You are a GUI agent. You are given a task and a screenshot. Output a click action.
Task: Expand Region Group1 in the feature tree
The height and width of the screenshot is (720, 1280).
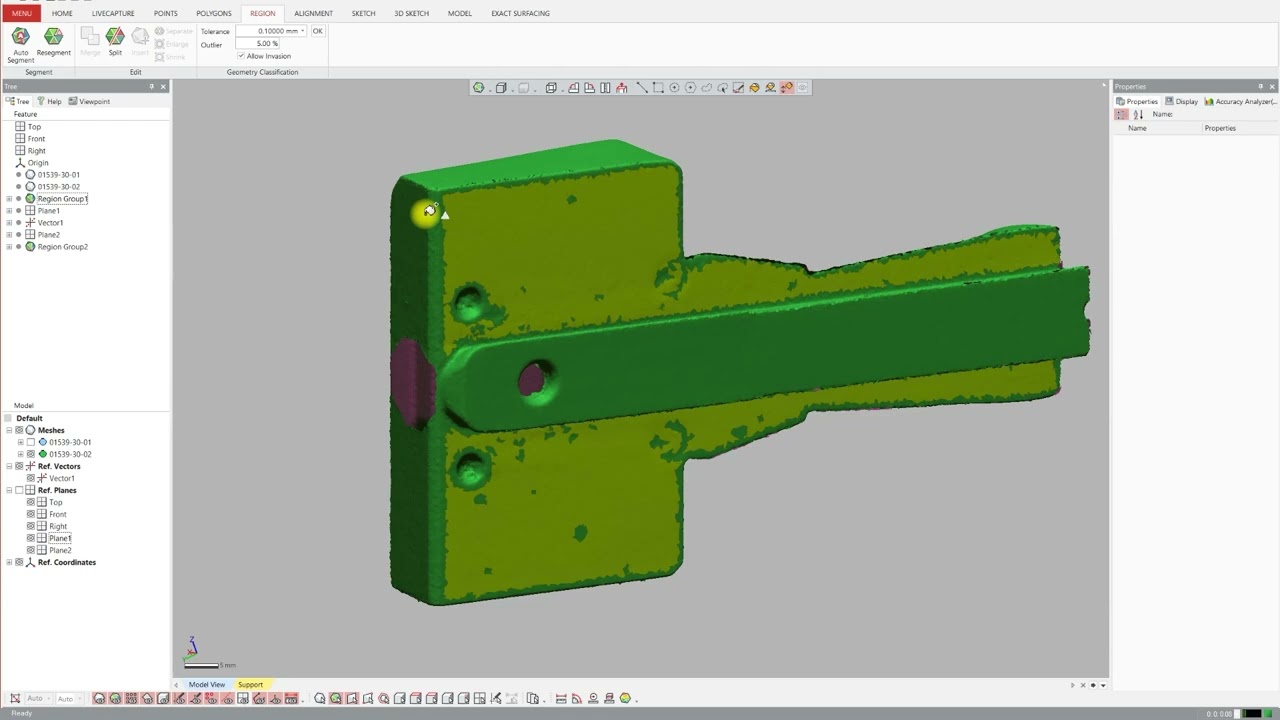coord(9,198)
